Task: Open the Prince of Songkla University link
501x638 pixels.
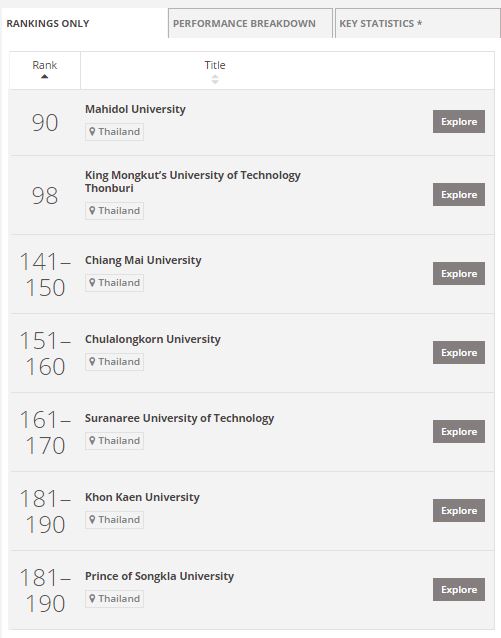Action: (x=159, y=576)
